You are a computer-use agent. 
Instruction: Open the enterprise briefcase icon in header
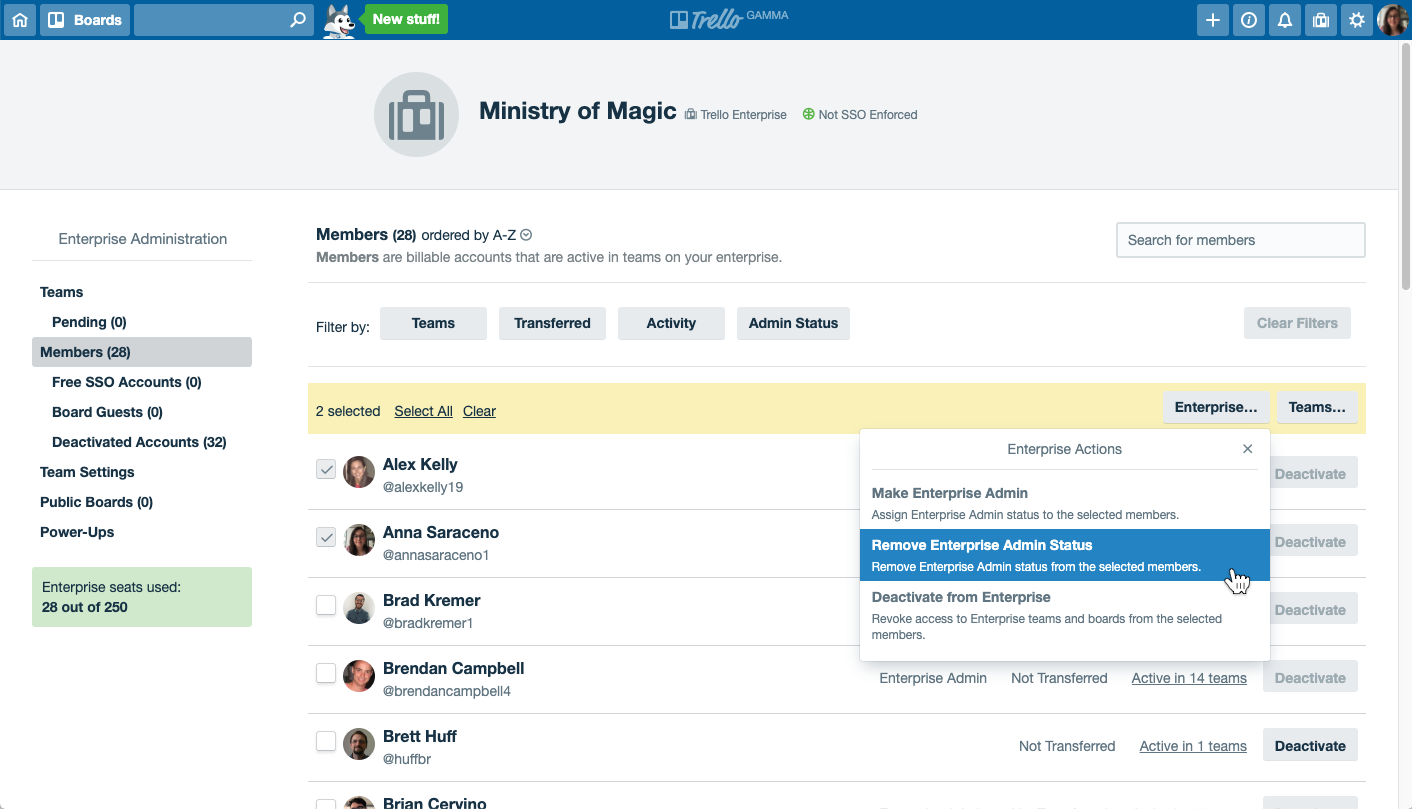(x=1321, y=20)
